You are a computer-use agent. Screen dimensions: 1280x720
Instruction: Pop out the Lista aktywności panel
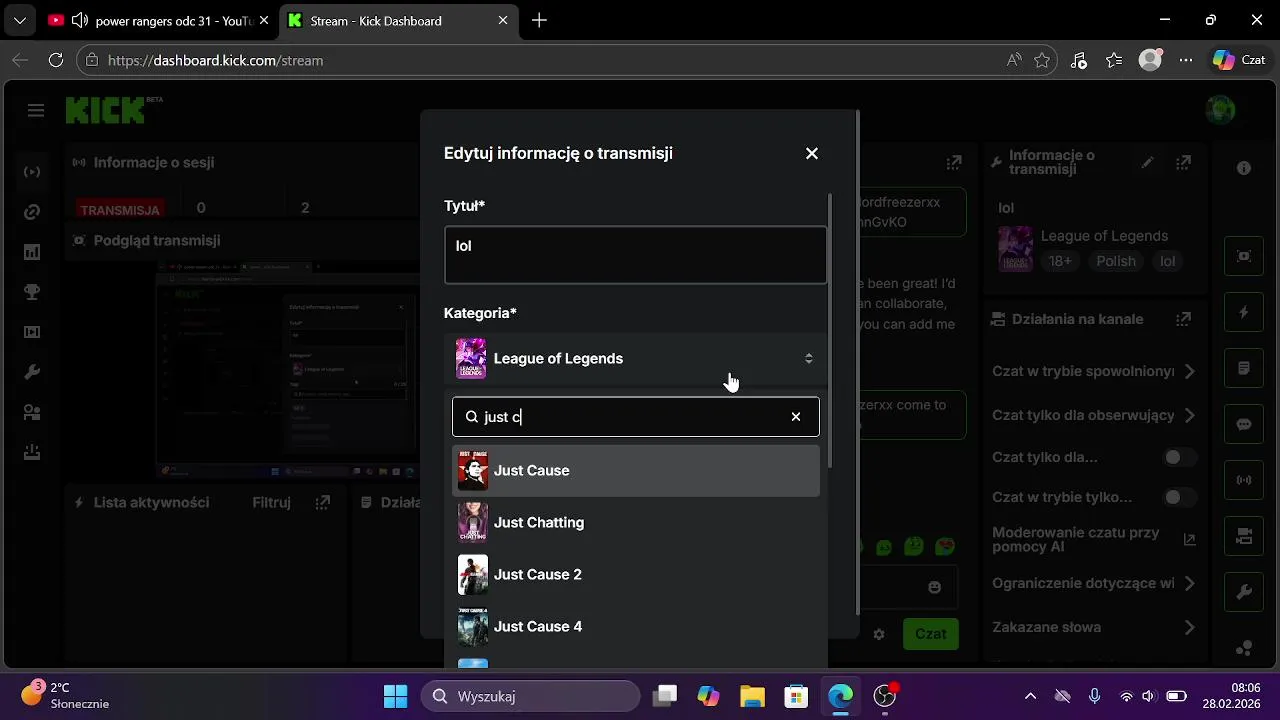tap(322, 502)
